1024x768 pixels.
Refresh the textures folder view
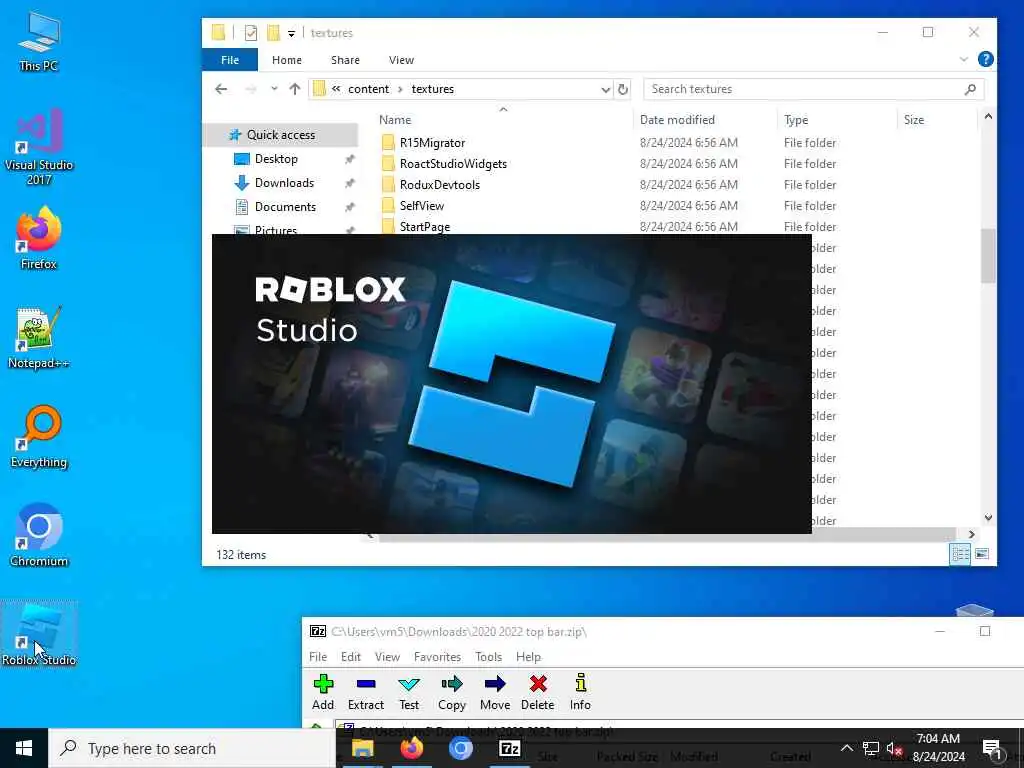623,89
